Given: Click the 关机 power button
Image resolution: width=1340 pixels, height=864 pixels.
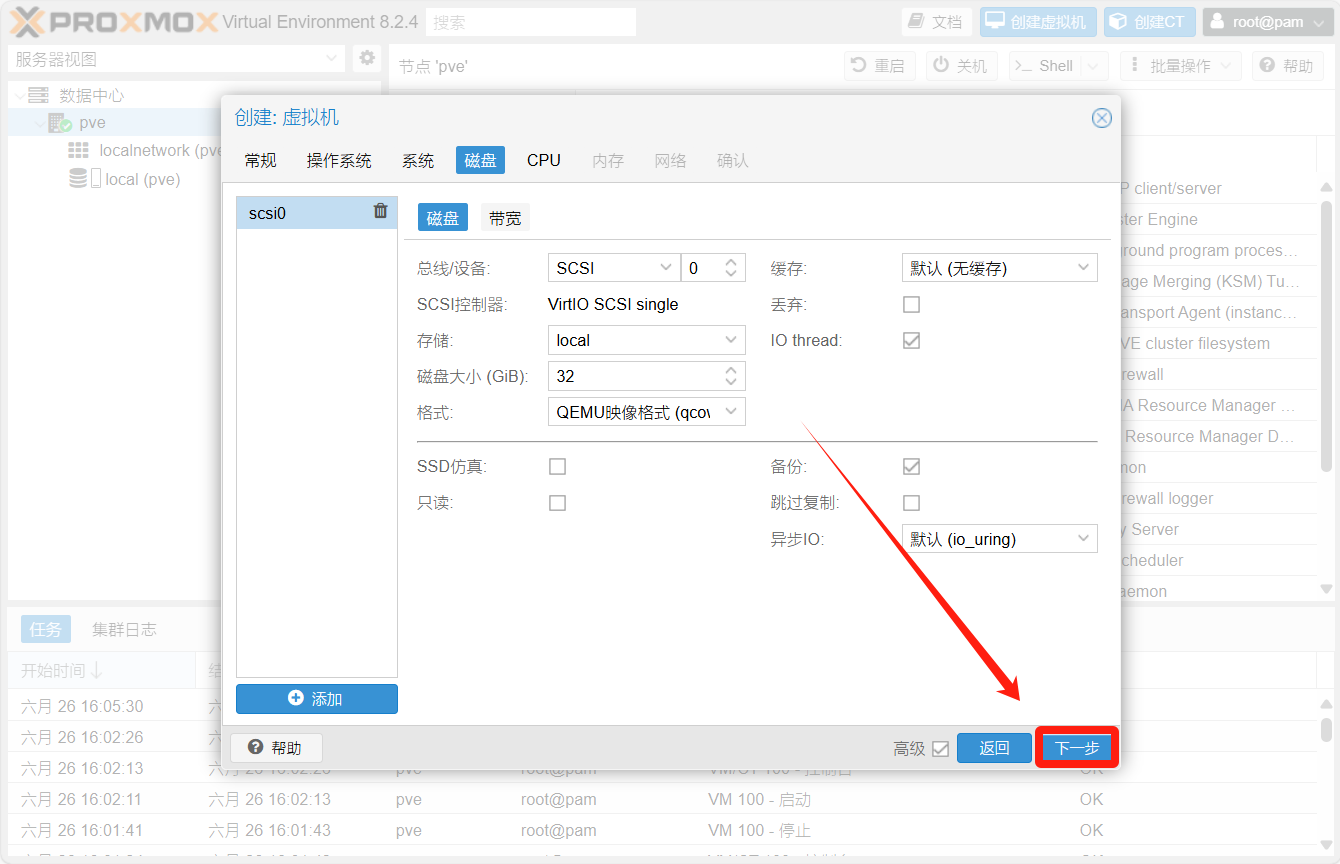Looking at the screenshot, I should tap(960, 66).
